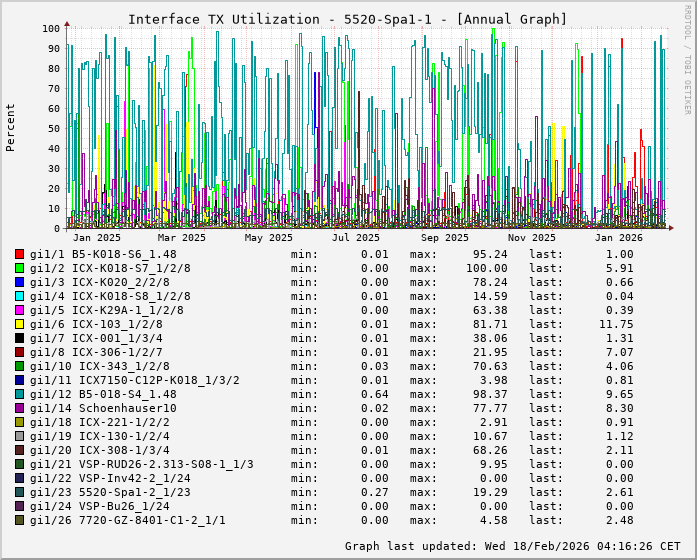Select the magenta swatch for gi1/5 ICX-K29A-1_1/2/8

tap(19, 310)
